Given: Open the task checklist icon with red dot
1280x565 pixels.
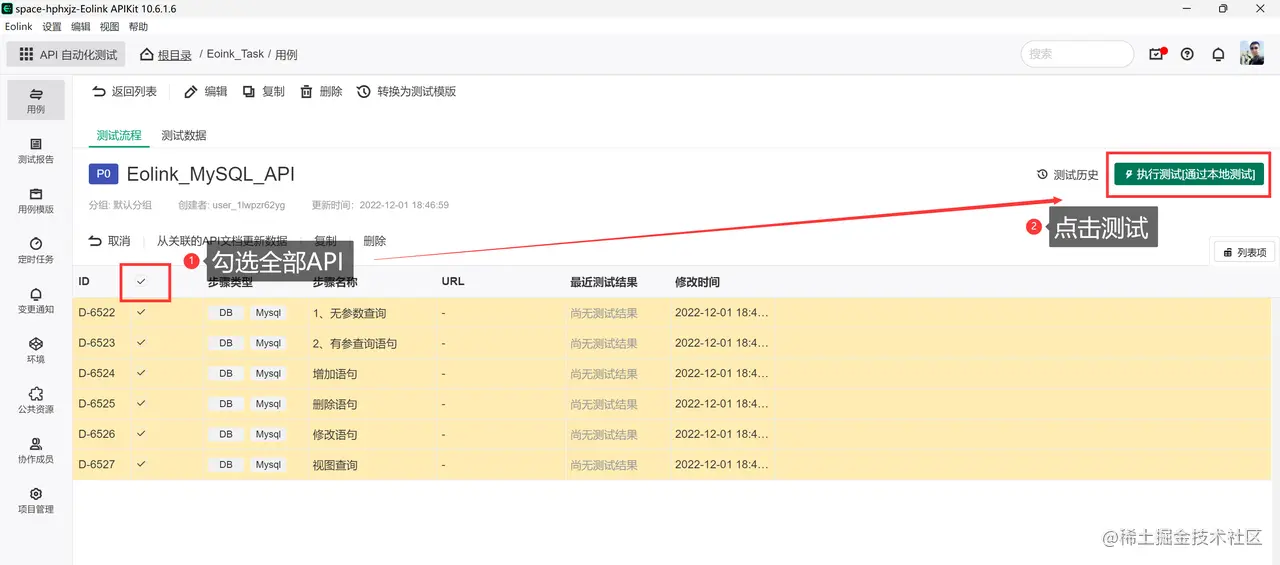Looking at the screenshot, I should [x=1157, y=54].
